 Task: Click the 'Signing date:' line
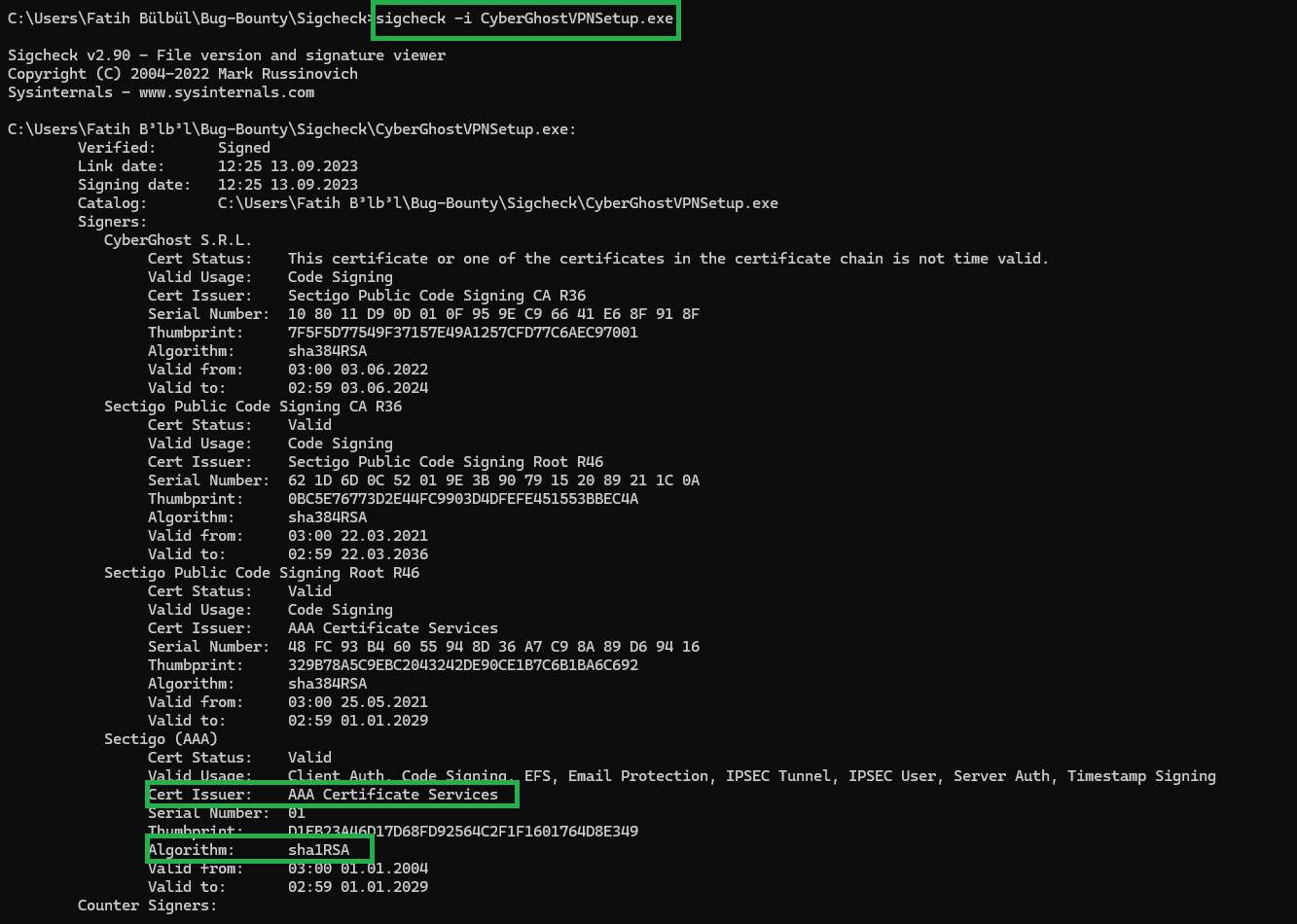(218, 185)
